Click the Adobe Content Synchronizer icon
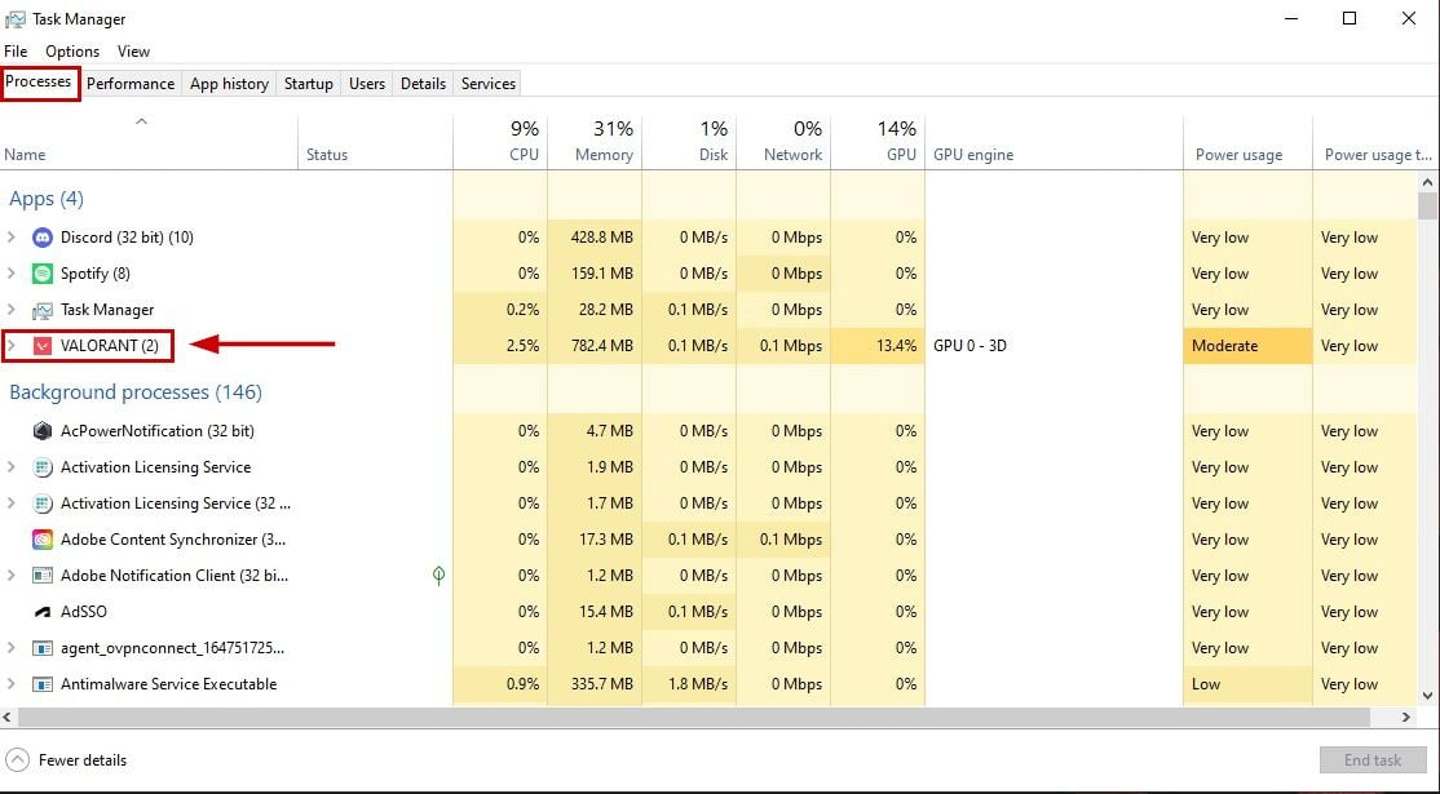This screenshot has width=1440, height=794. tap(41, 539)
